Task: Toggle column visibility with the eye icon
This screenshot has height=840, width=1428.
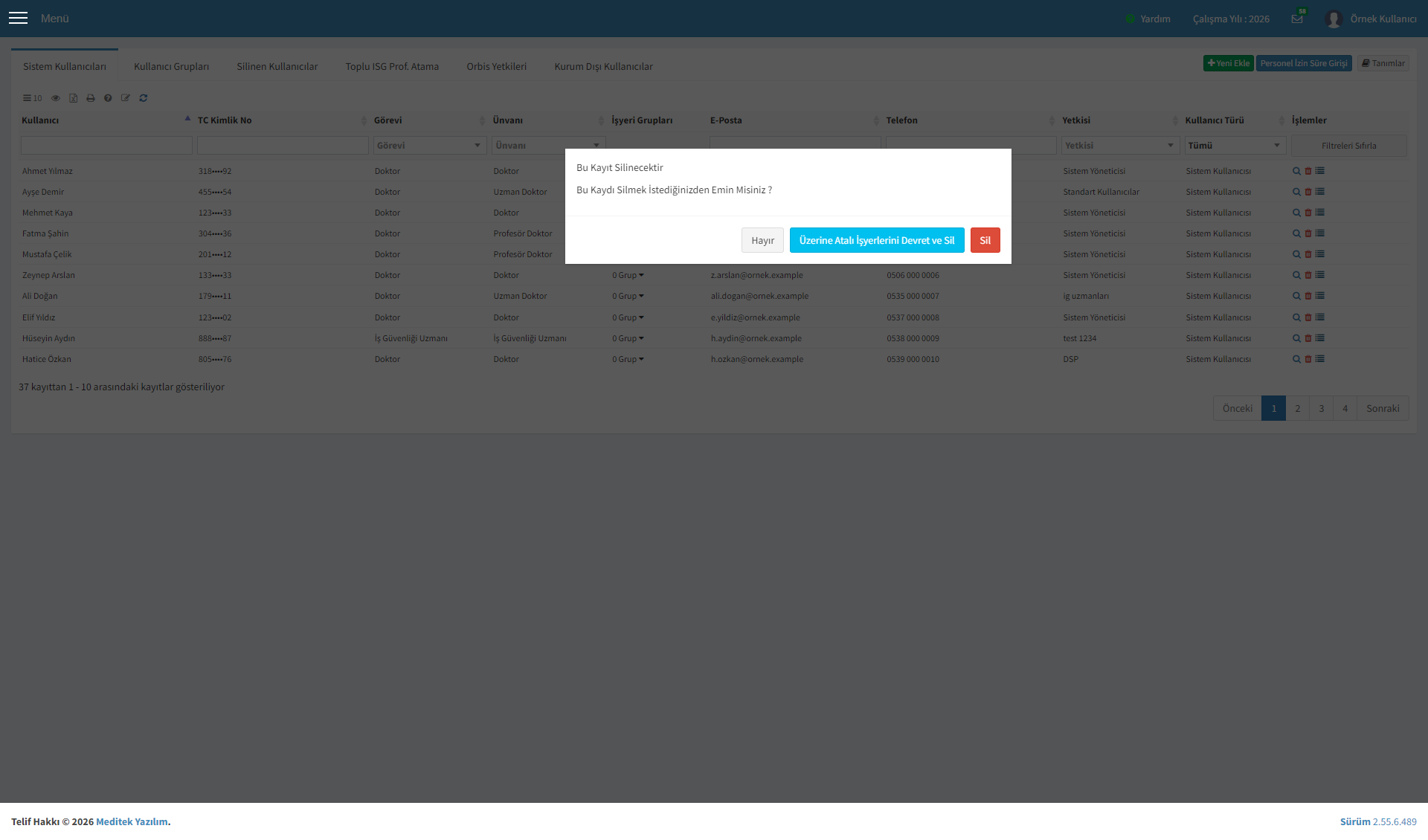Action: click(x=55, y=98)
